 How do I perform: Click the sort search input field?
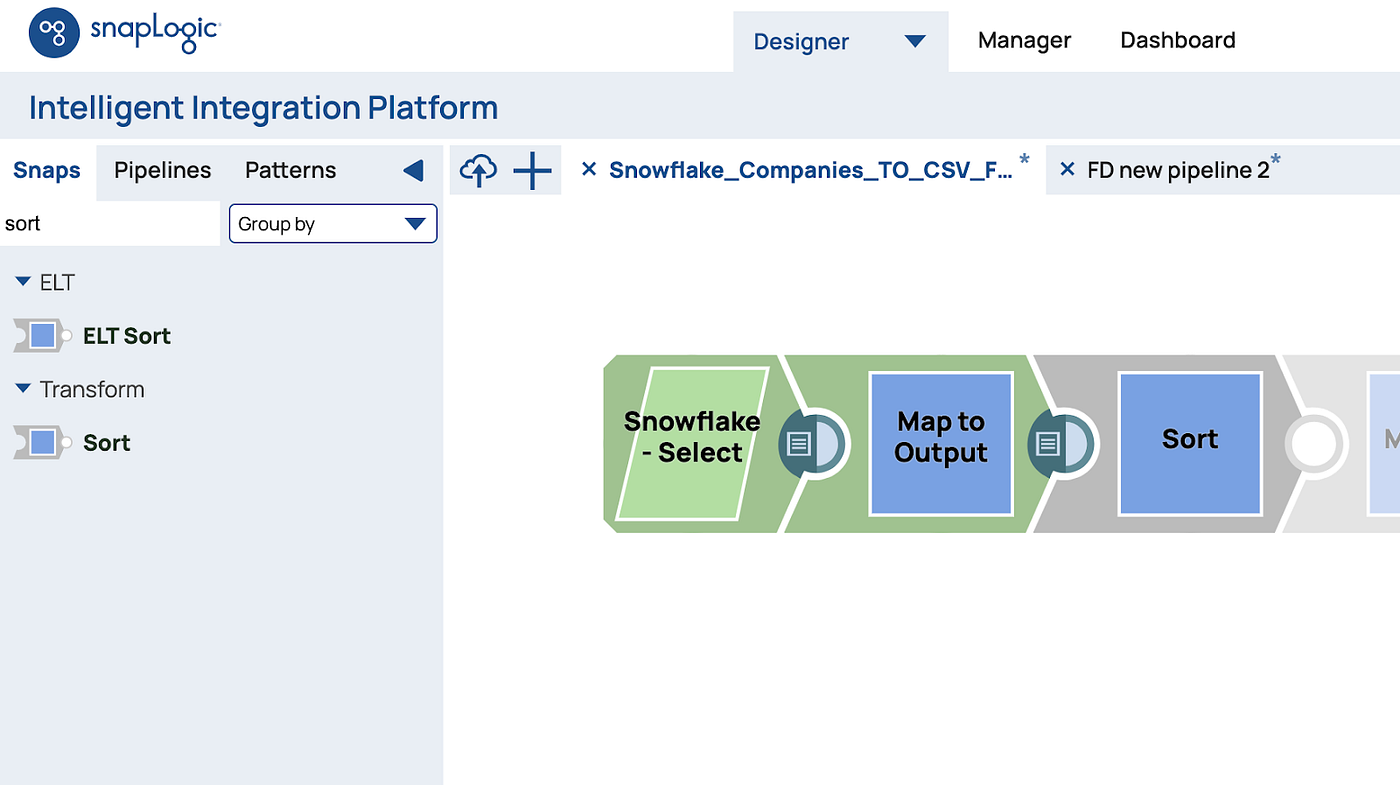(x=110, y=223)
